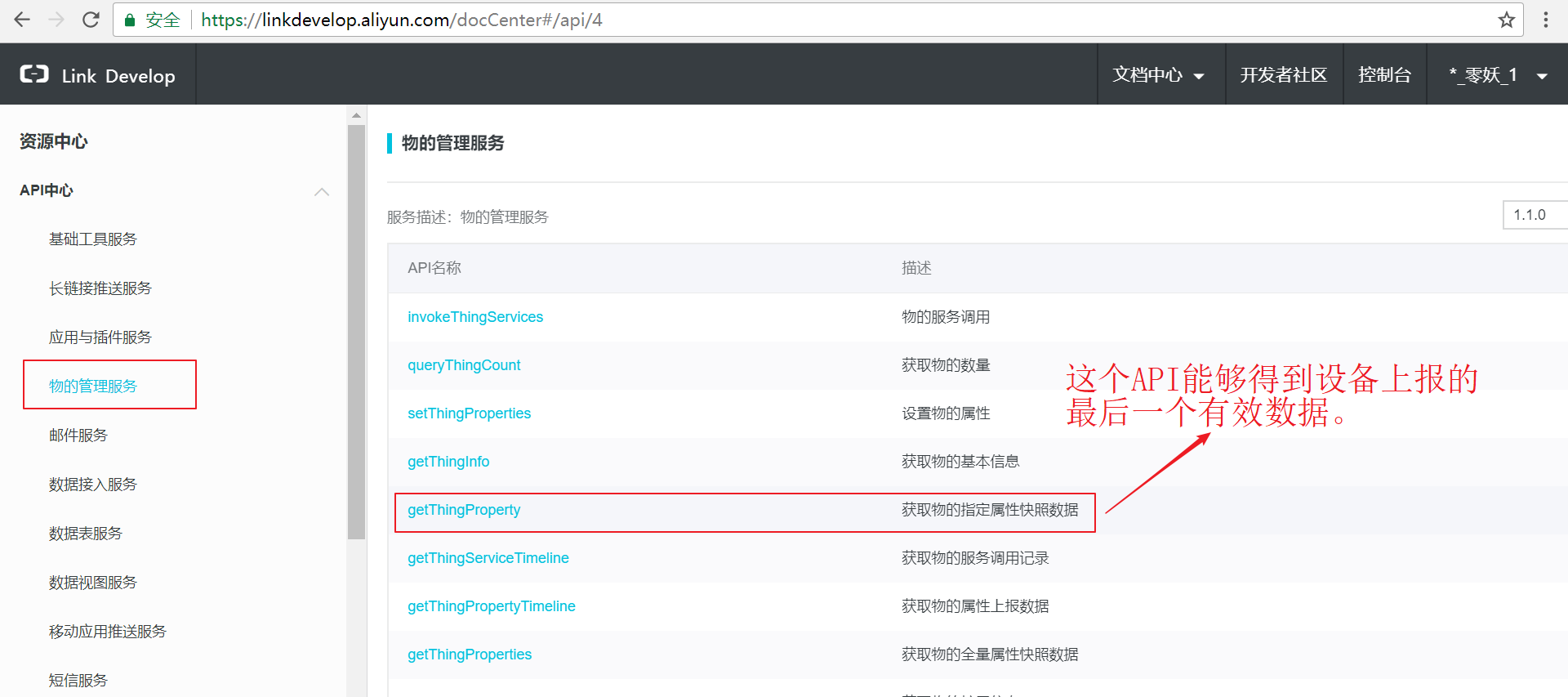Image resolution: width=1568 pixels, height=697 pixels.
Task: Select 物的管理服务 in the sidebar
Action: pos(93,386)
